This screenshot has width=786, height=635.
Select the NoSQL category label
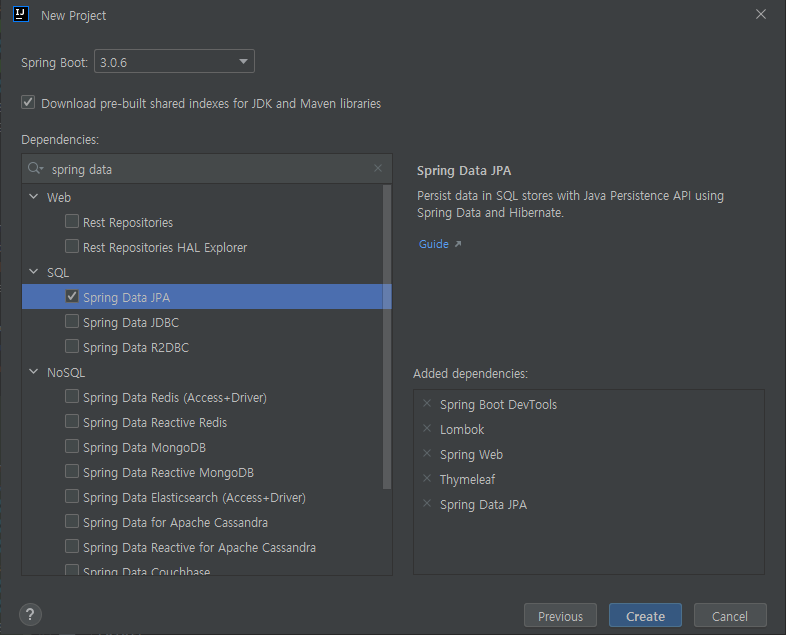pyautogui.click(x=66, y=373)
